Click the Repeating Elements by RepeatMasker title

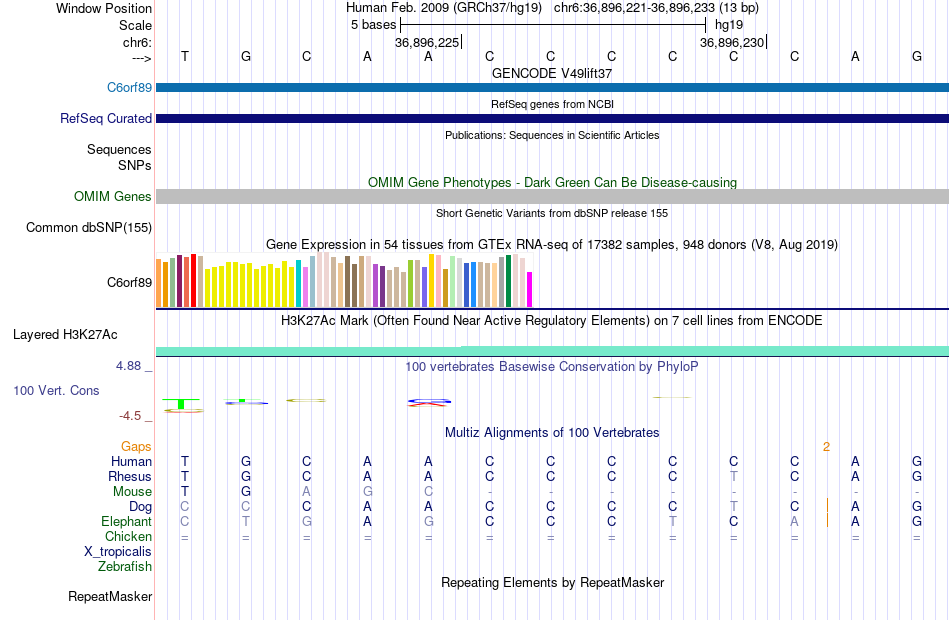coord(552,582)
